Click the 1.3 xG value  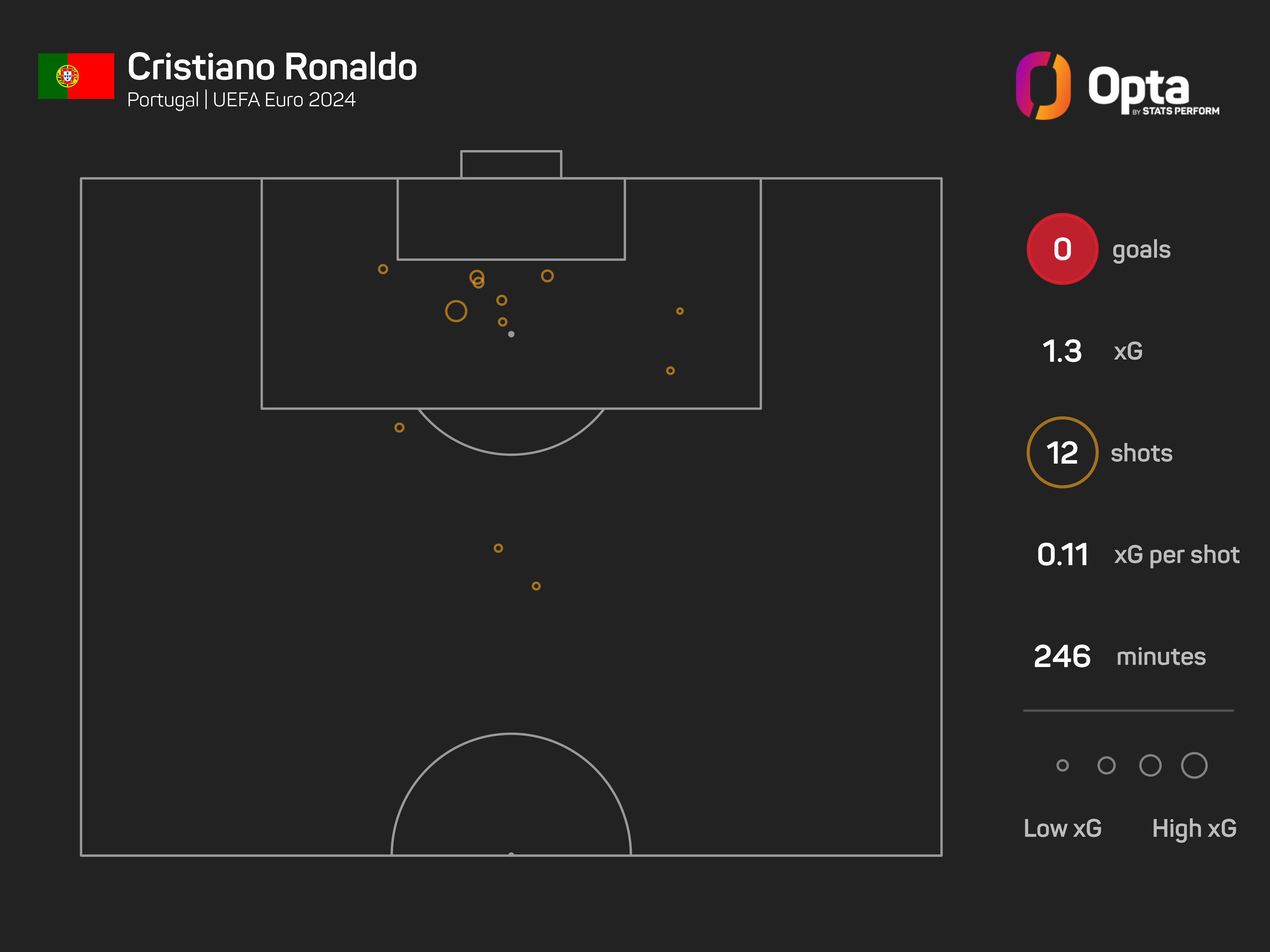(1062, 351)
